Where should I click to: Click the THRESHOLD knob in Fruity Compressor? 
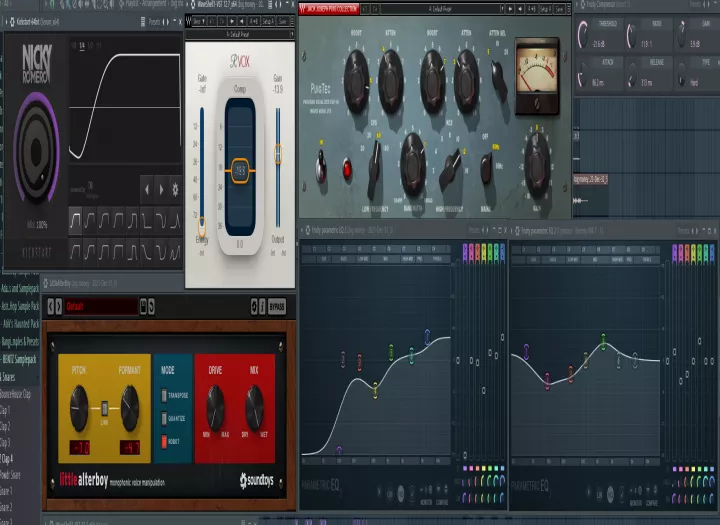coord(583,34)
